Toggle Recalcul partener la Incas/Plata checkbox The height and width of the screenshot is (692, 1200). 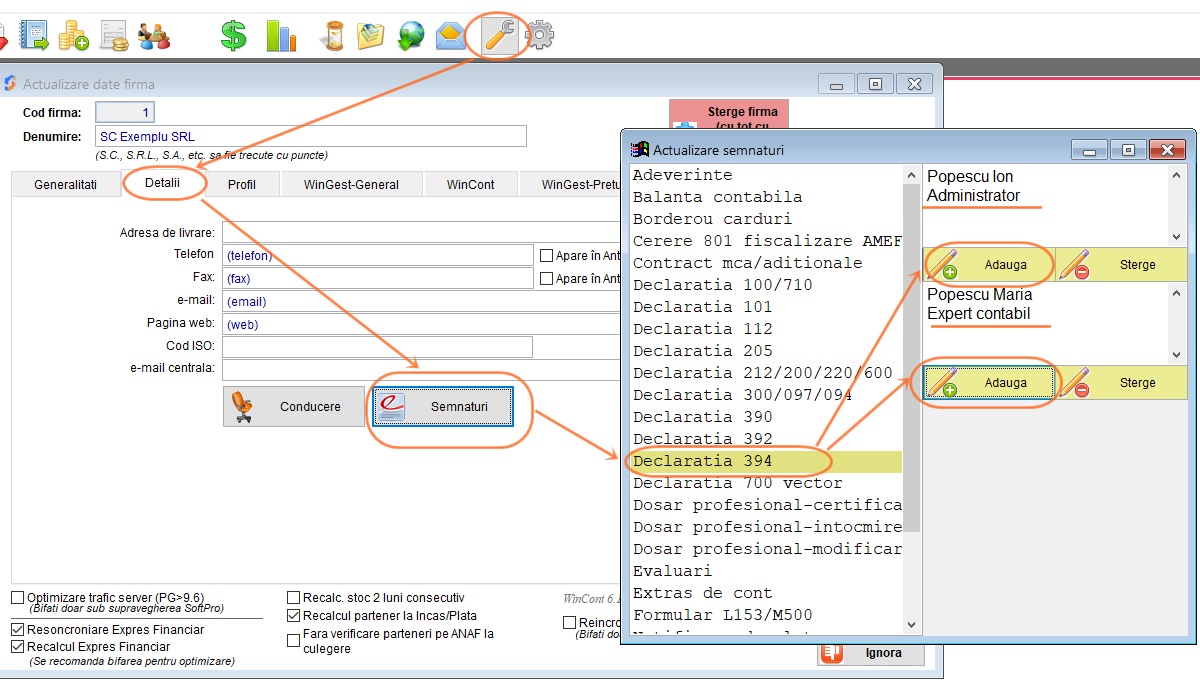coord(294,616)
